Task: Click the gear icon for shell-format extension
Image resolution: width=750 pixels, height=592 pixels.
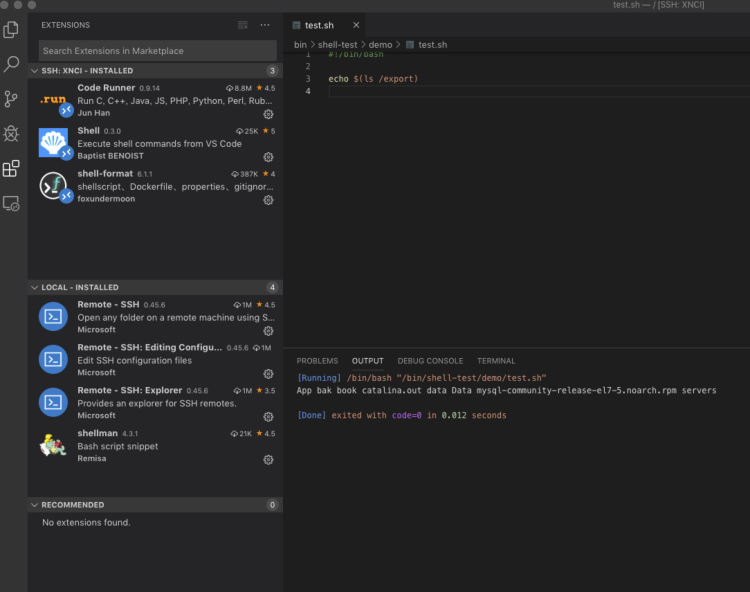Action: click(268, 200)
